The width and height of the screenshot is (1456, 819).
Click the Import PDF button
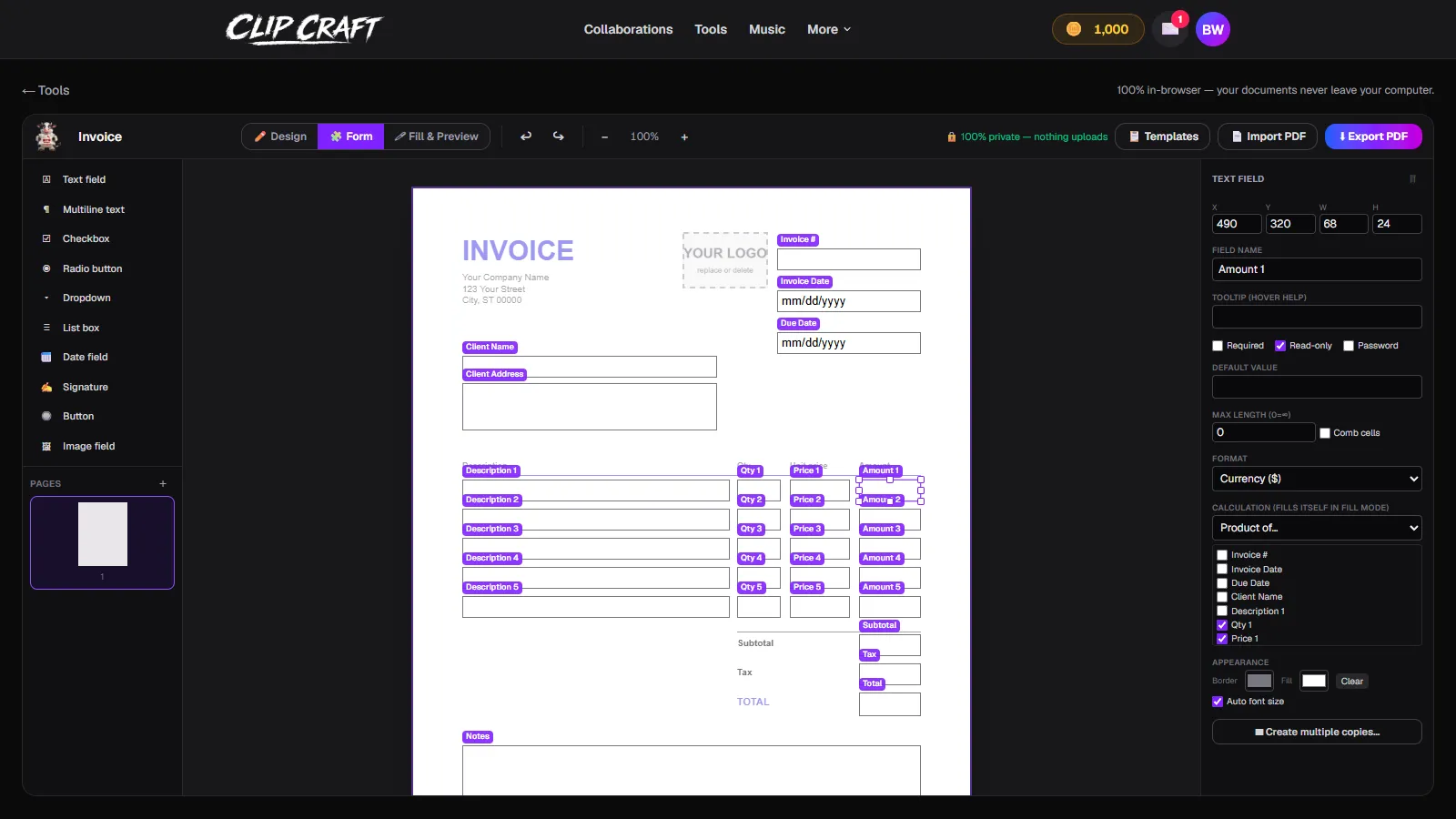[1268, 136]
